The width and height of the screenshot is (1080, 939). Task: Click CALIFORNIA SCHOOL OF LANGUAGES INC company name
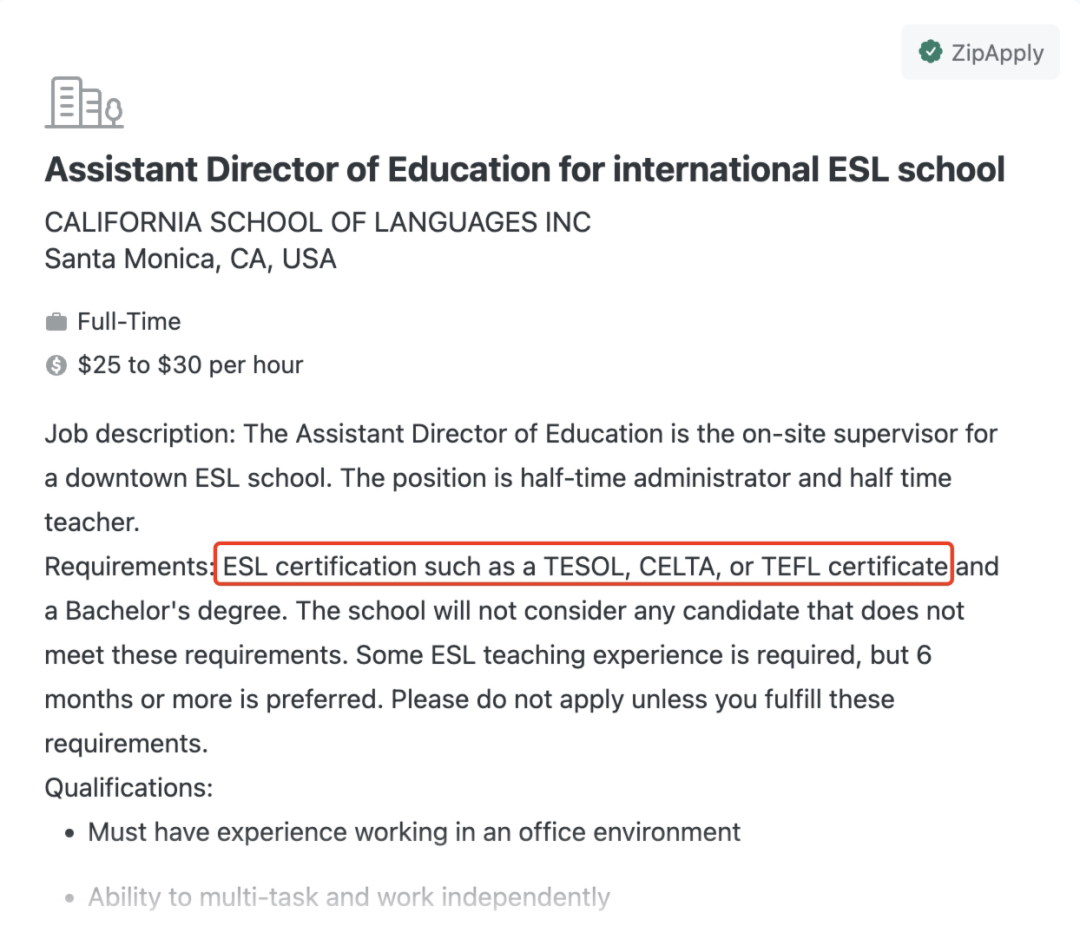click(318, 223)
